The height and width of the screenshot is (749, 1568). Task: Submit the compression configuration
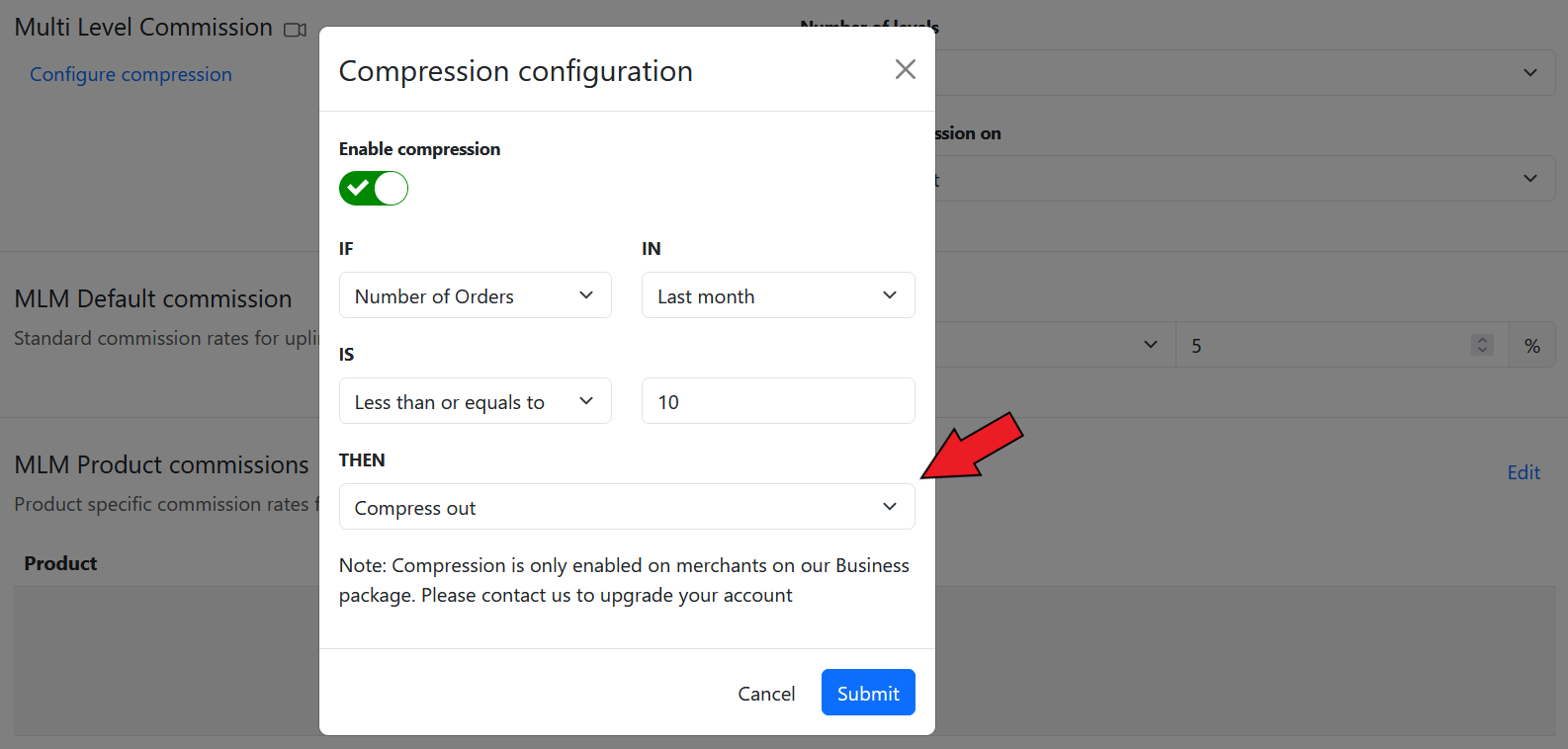pos(867,693)
